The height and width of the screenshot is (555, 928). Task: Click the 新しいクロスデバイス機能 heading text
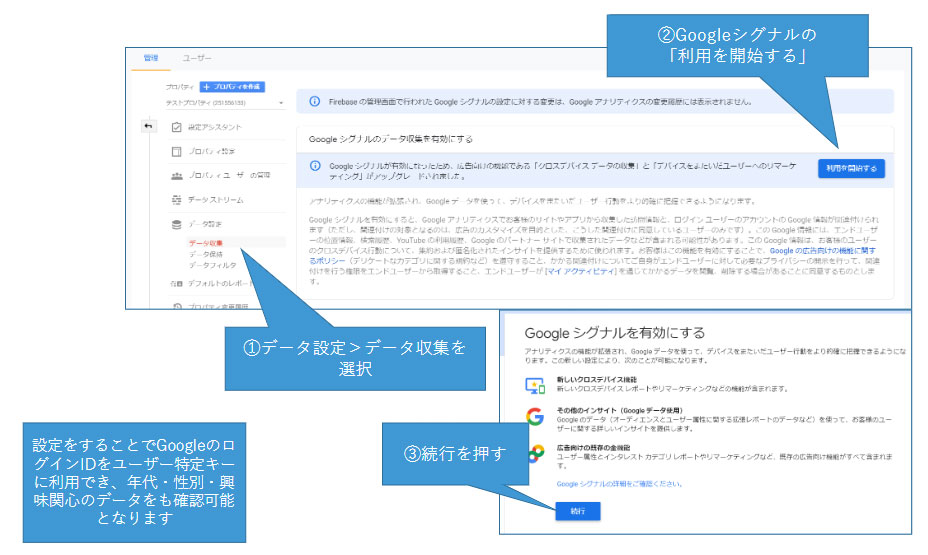pyautogui.click(x=597, y=380)
